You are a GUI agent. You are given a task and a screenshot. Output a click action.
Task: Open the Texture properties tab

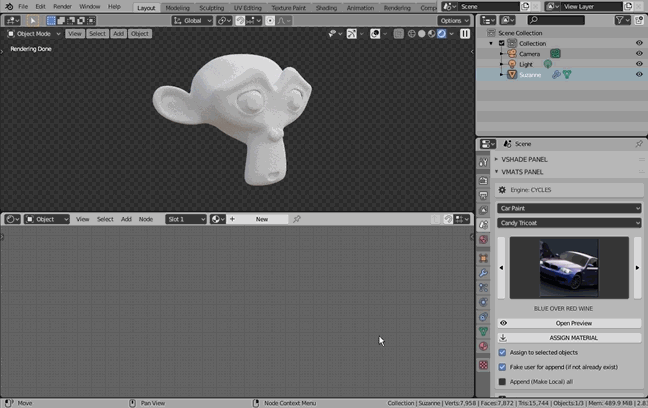coord(483,365)
